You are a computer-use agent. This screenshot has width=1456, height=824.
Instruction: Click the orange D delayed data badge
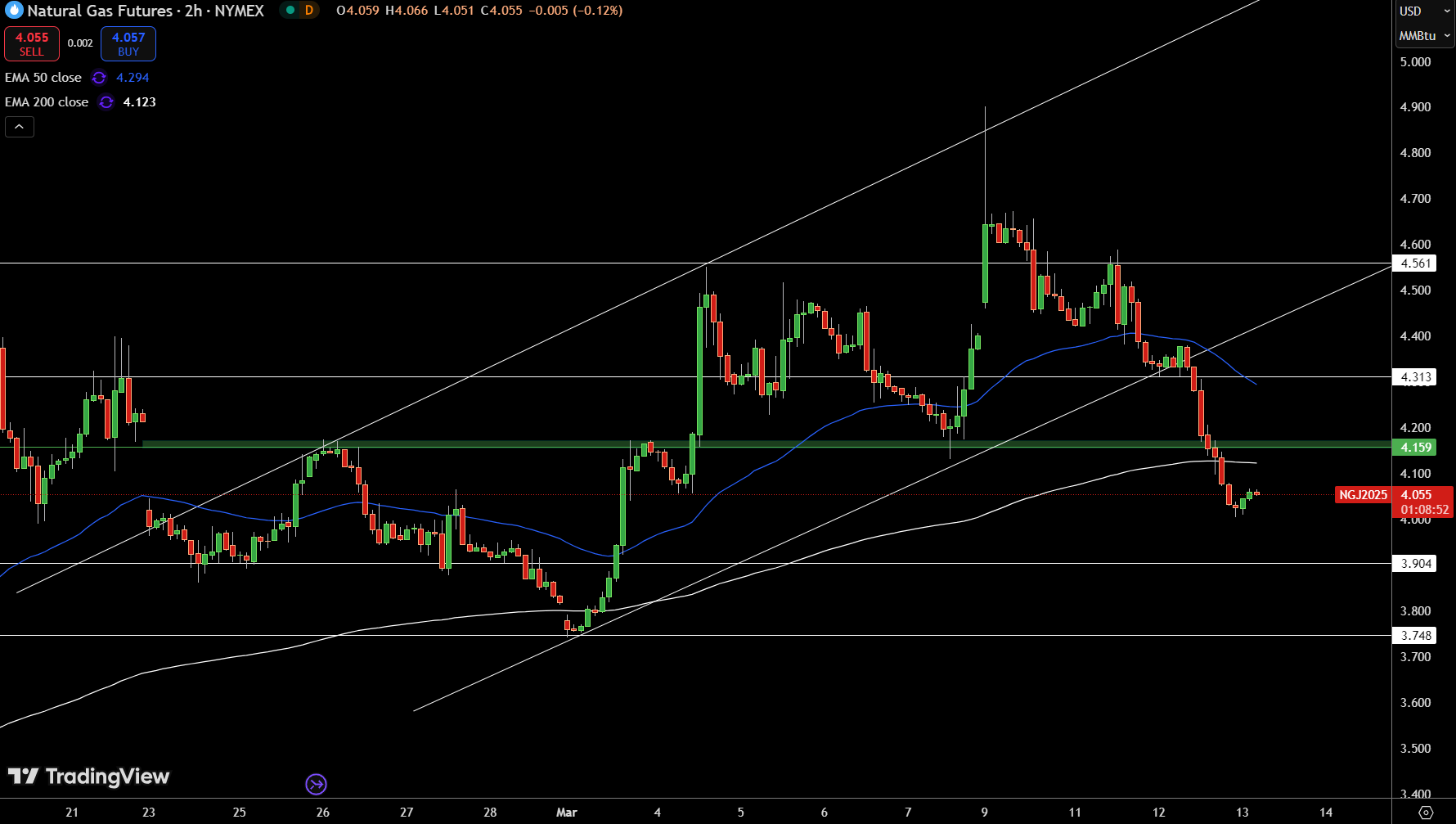309,11
